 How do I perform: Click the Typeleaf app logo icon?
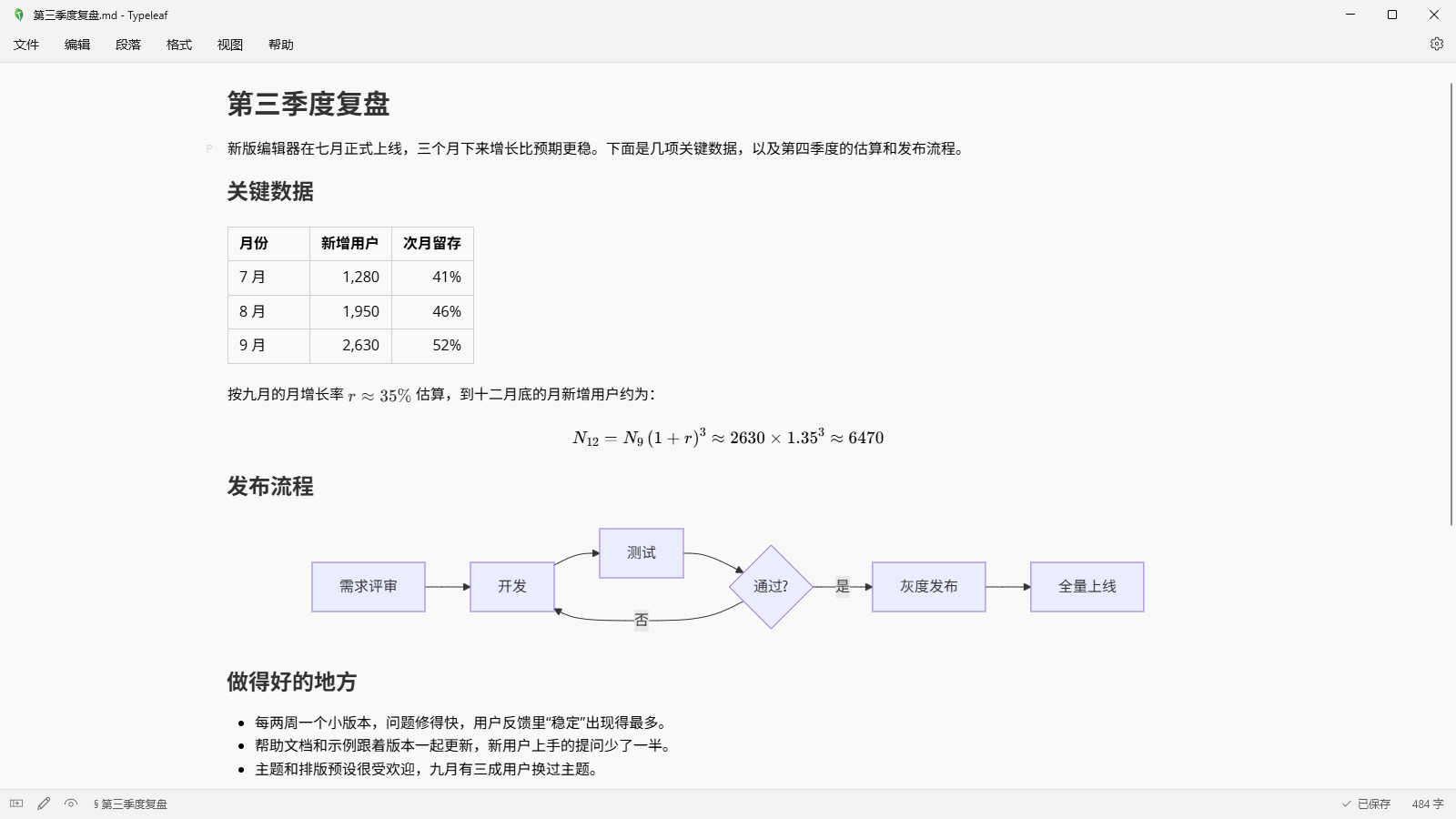click(19, 15)
